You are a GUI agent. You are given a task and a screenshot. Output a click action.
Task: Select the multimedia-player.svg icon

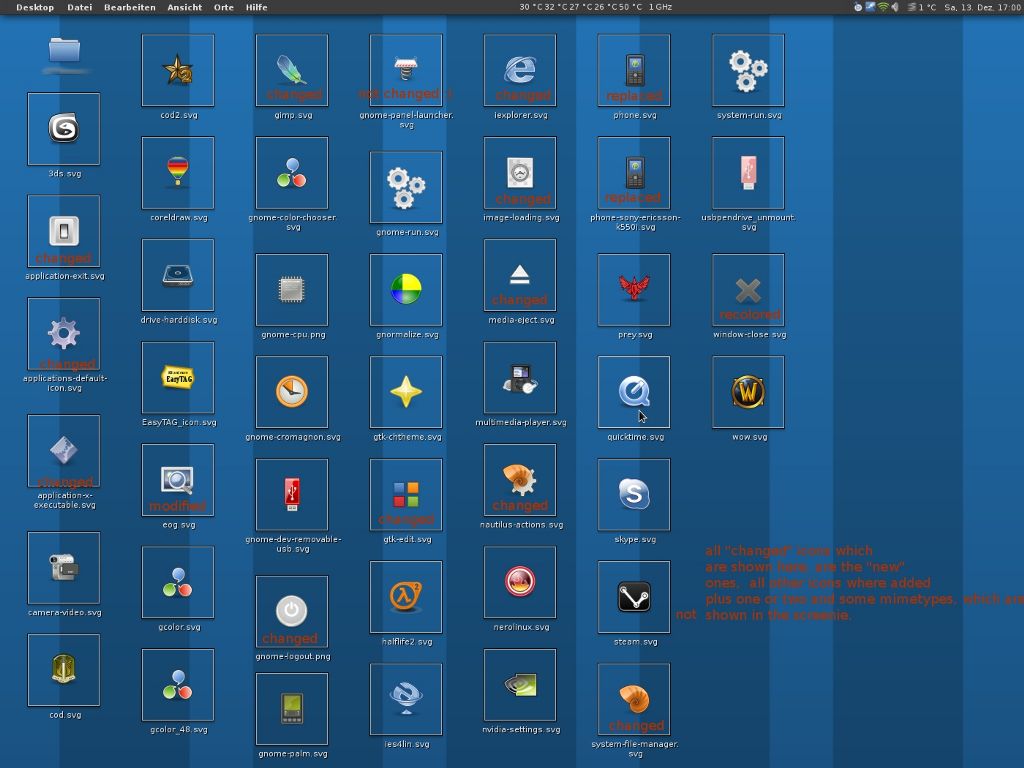(520, 377)
